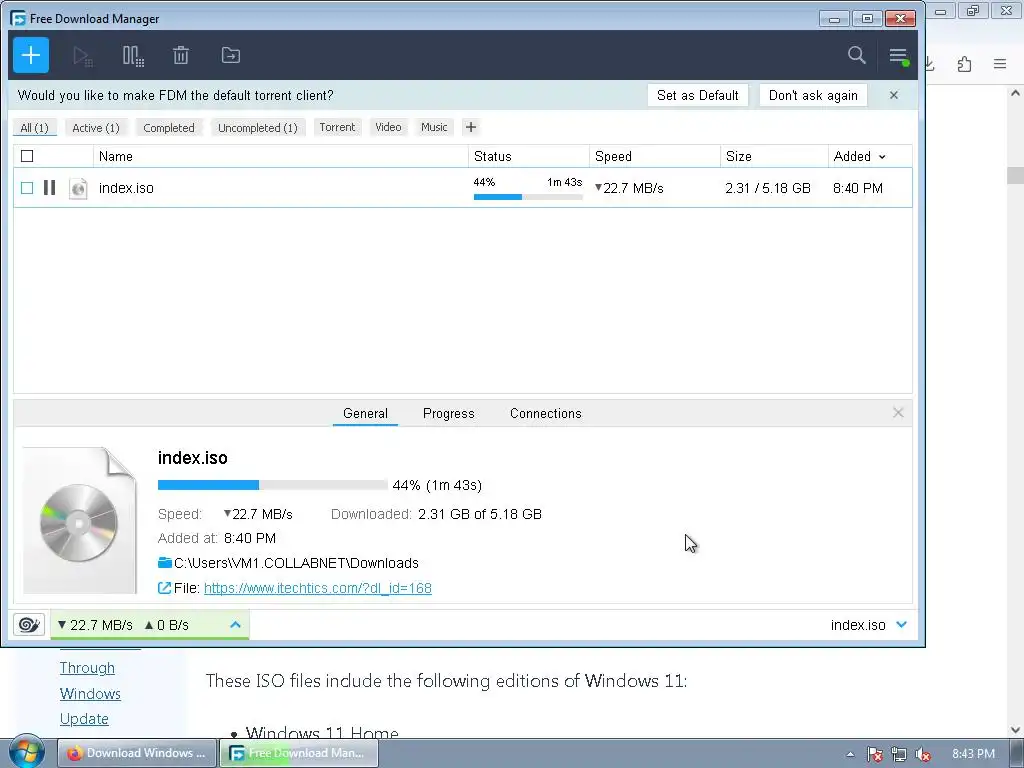Viewport: 1024px width, 768px height.
Task: Tick the select-all checkbox in header
Action: pos(27,156)
